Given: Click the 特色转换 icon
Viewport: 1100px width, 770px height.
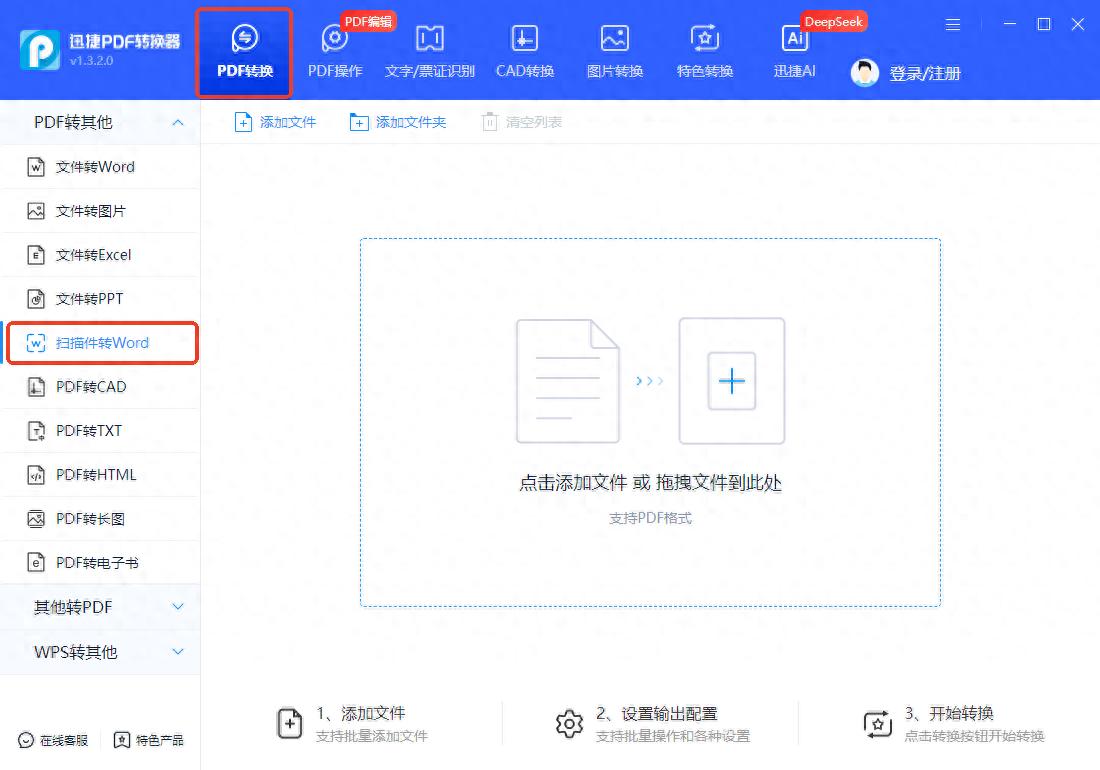Looking at the screenshot, I should [x=705, y=40].
